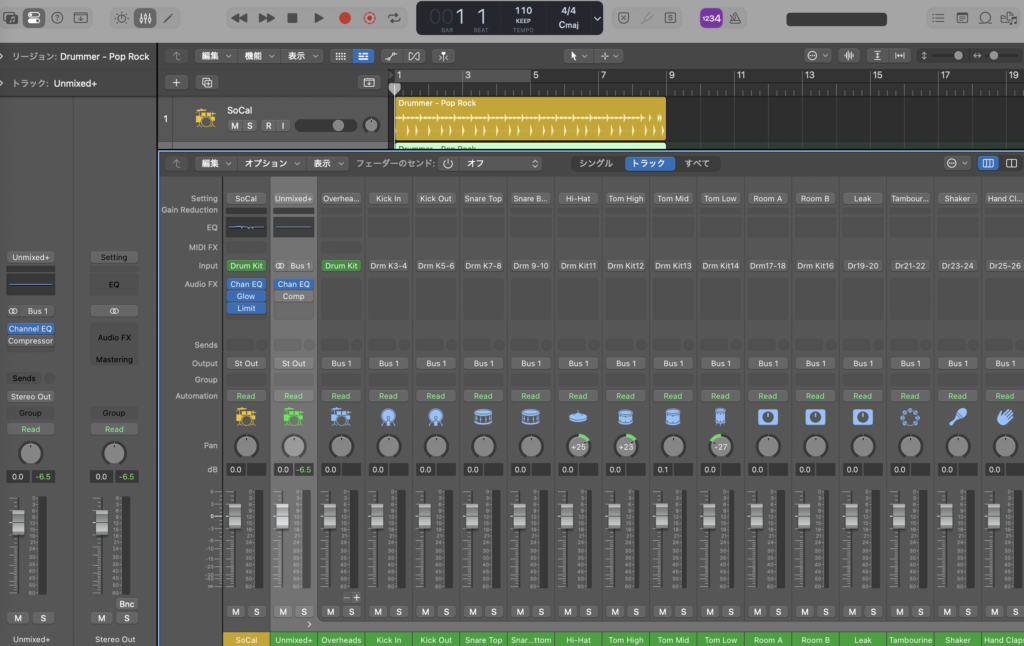The width and height of the screenshot is (1024, 646).
Task: Show automation curve icon in tracks toolbar
Action: pyautogui.click(x=391, y=56)
